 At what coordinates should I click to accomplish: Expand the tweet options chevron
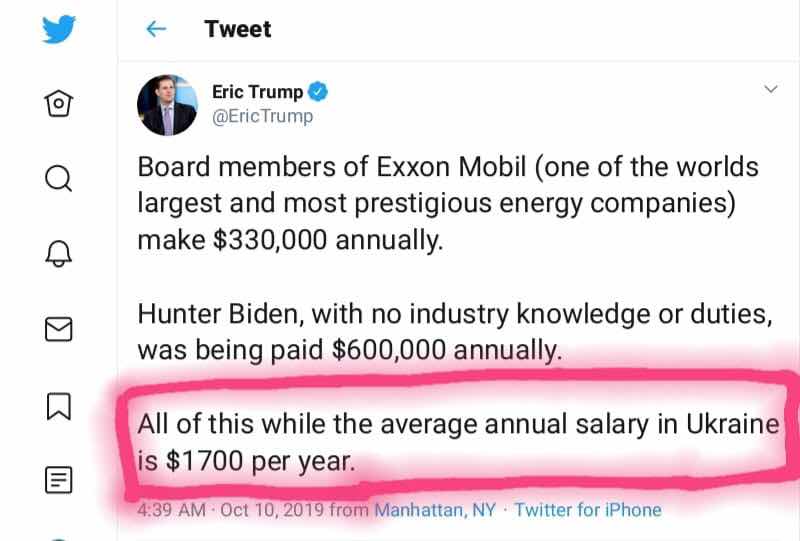pyautogui.click(x=770, y=89)
